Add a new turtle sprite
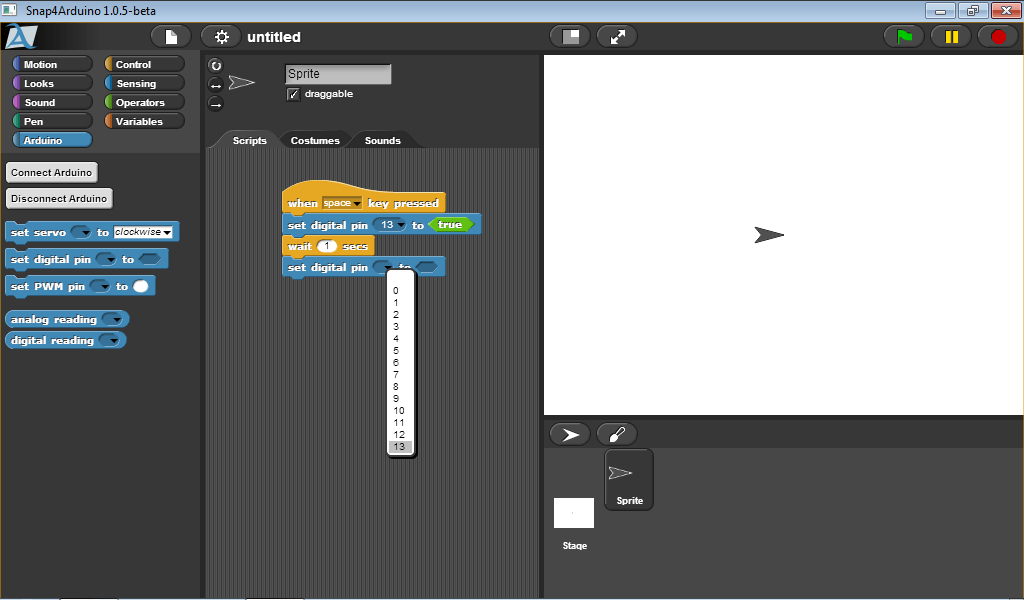Screen dimensions: 1024x600 [x=570, y=434]
